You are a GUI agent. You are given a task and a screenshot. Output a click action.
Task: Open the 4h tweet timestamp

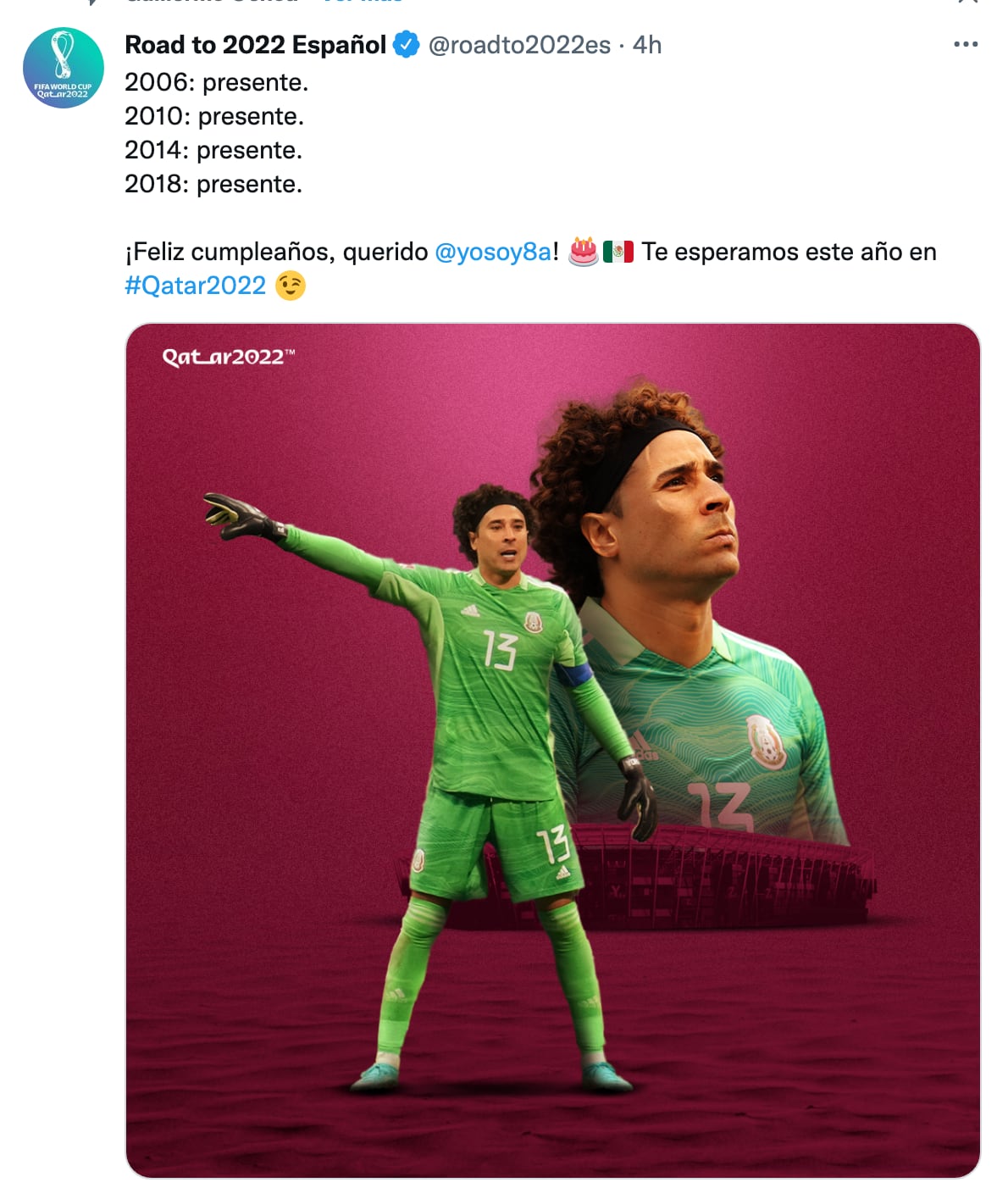pyautogui.click(x=647, y=44)
